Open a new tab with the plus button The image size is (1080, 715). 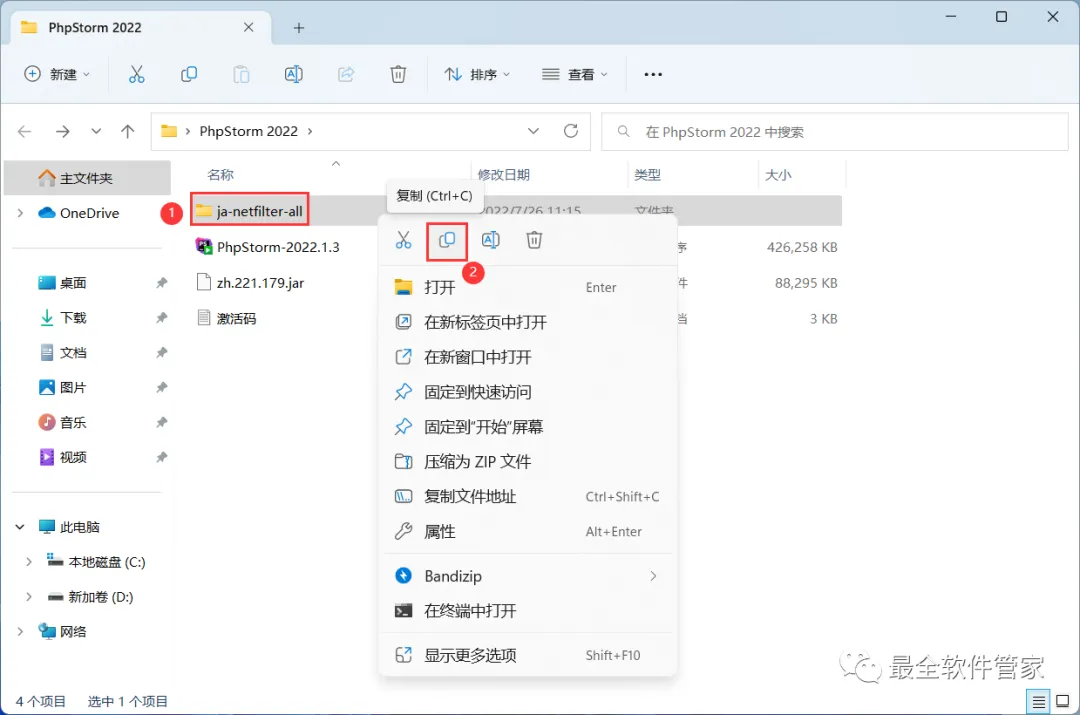299,28
